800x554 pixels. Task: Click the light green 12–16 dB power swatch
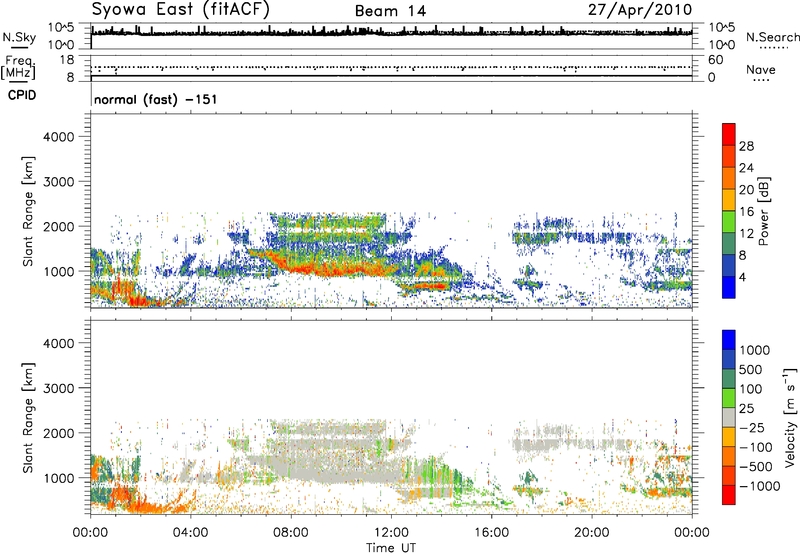(x=729, y=221)
